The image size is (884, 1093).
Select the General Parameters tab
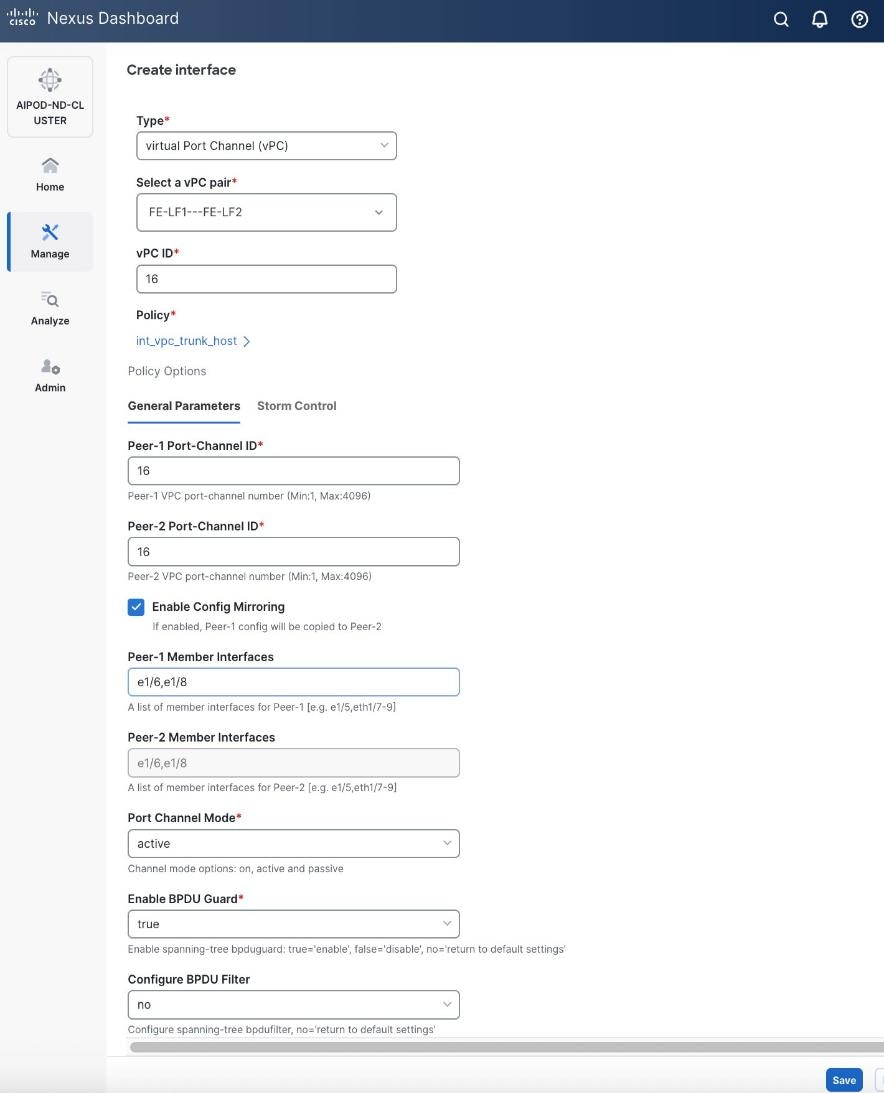[184, 406]
